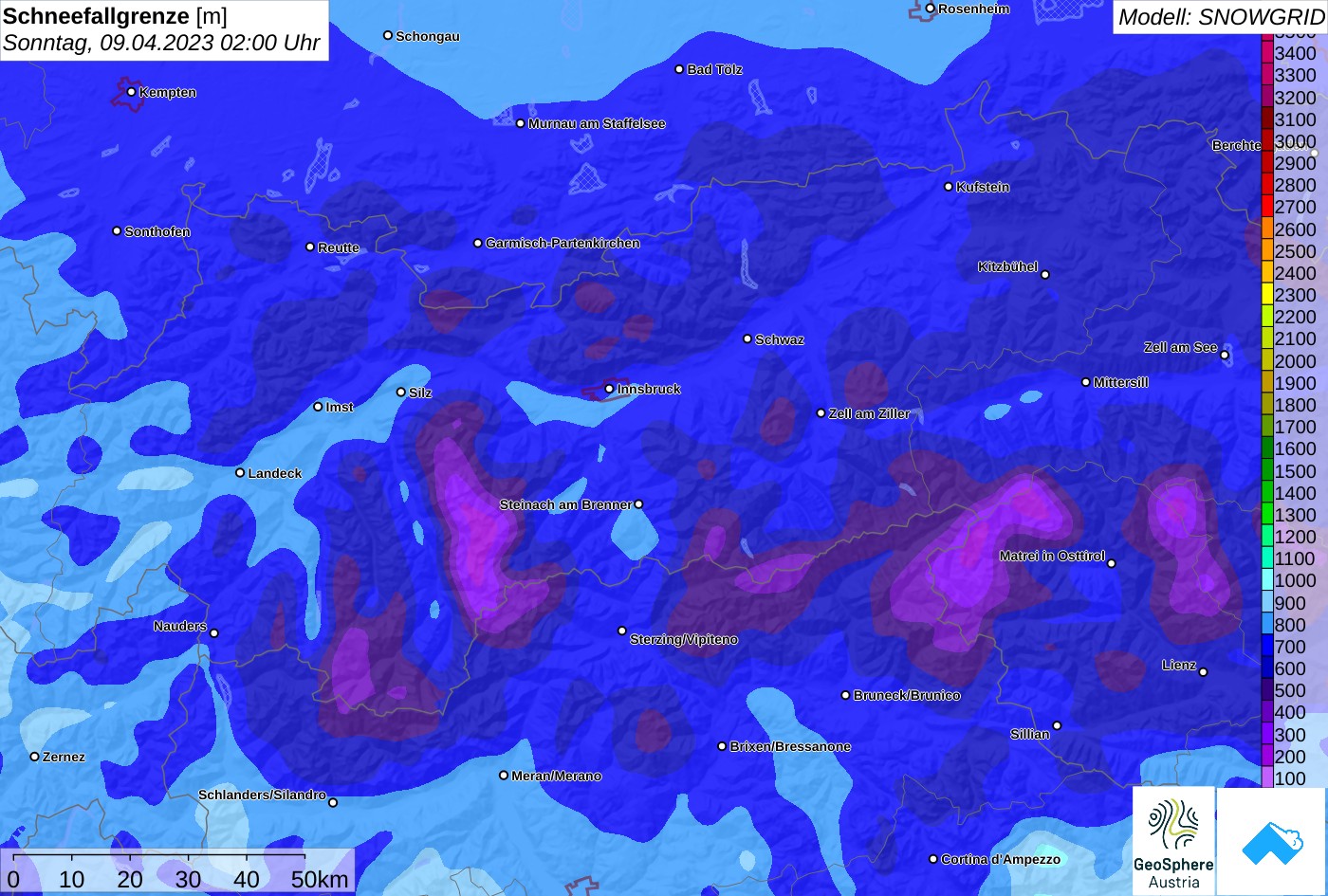This screenshot has height=896, width=1328.
Task: Click the Schwaz city marker
Action: point(747,338)
